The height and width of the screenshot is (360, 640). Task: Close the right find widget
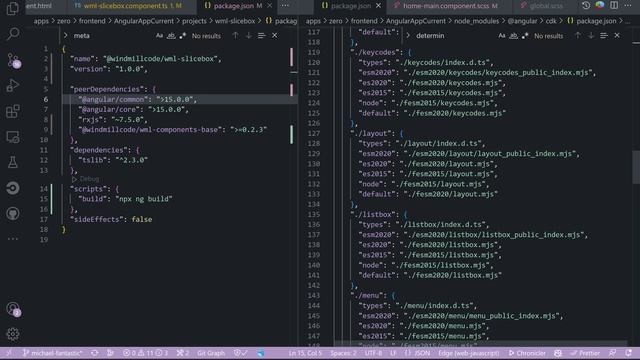[x=617, y=36]
